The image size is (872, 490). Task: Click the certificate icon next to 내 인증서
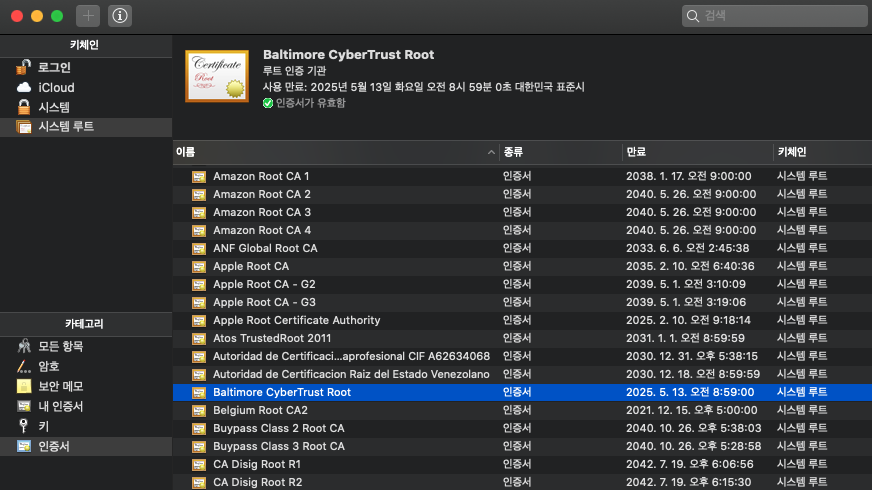coord(23,406)
